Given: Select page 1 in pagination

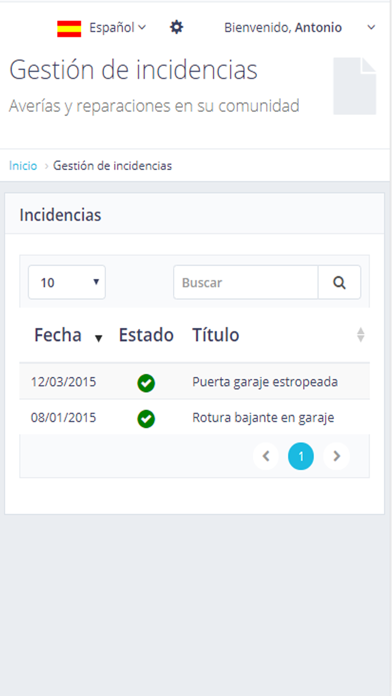Looking at the screenshot, I should [x=301, y=456].
